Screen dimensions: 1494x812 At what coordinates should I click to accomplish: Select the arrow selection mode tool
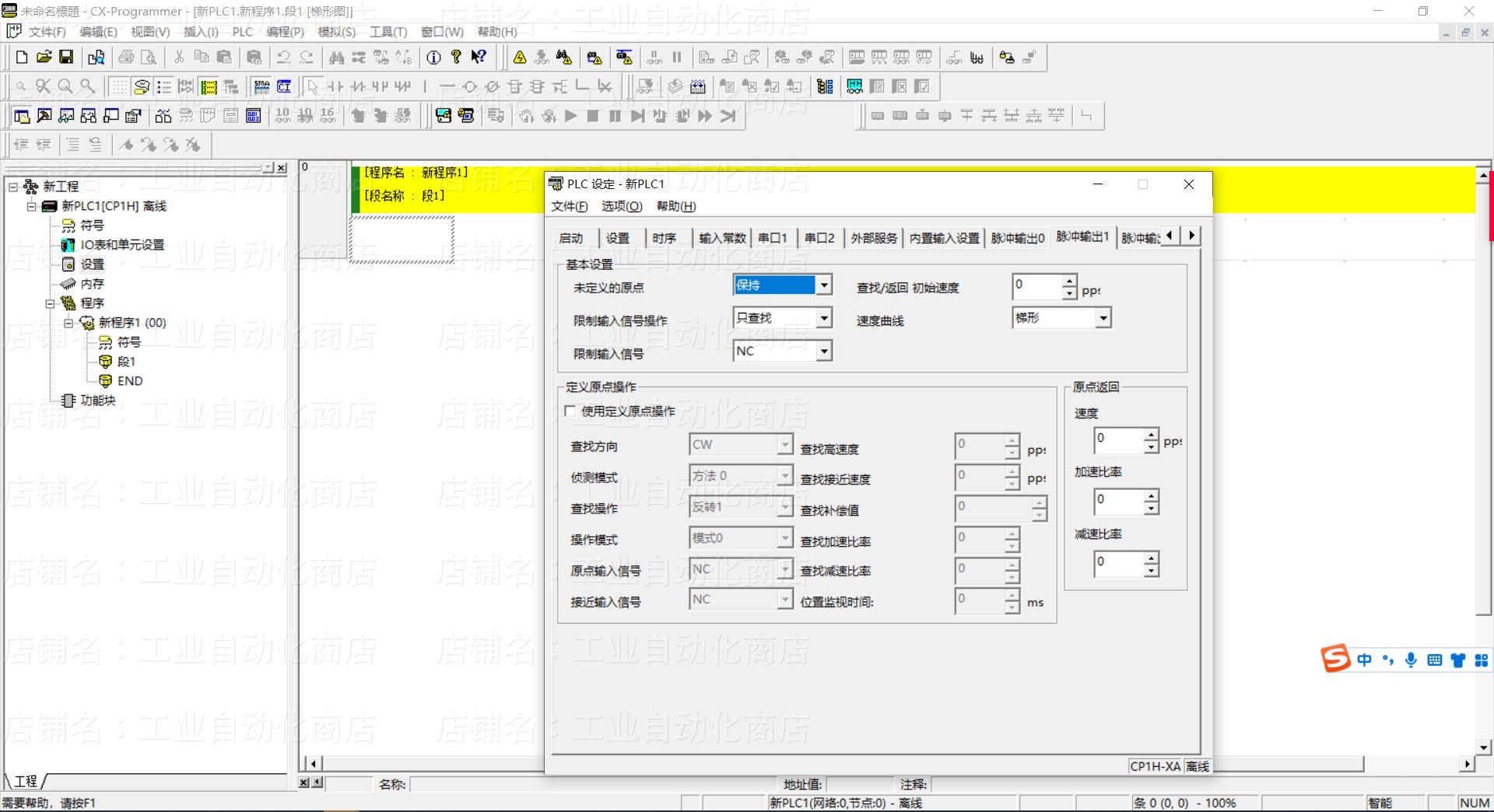pos(313,86)
